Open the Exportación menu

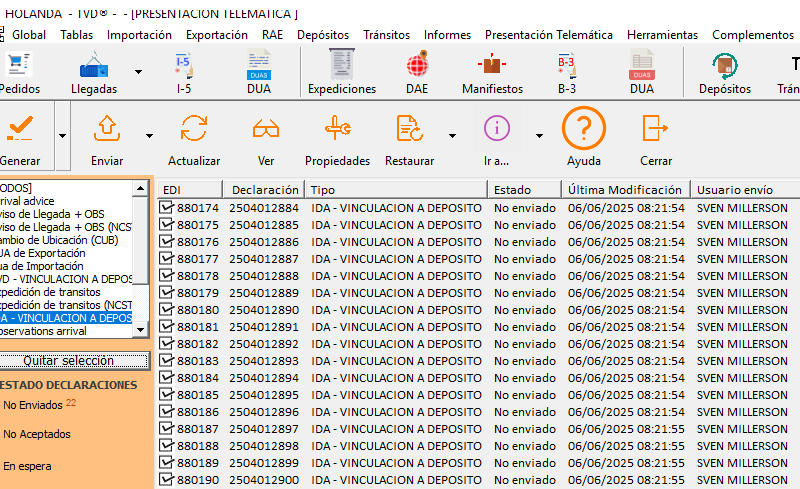click(217, 34)
